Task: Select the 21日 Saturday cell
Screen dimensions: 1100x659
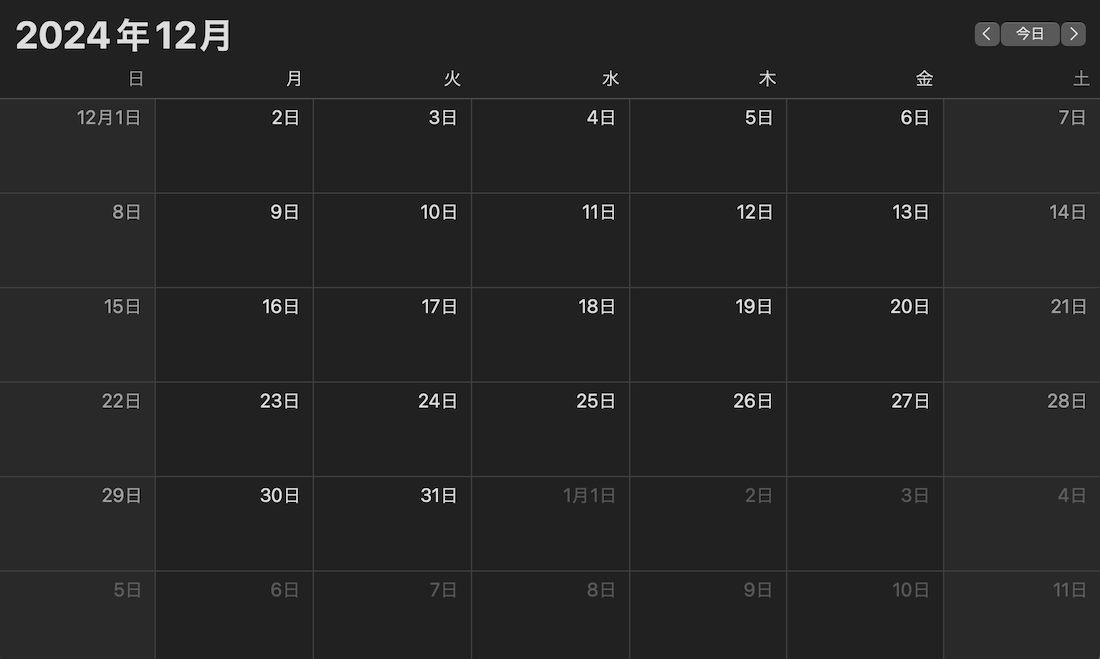Action: [1022, 335]
